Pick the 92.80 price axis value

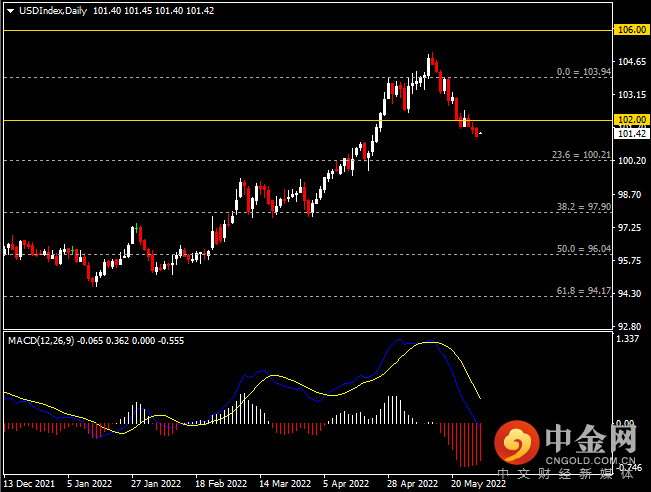[632, 326]
